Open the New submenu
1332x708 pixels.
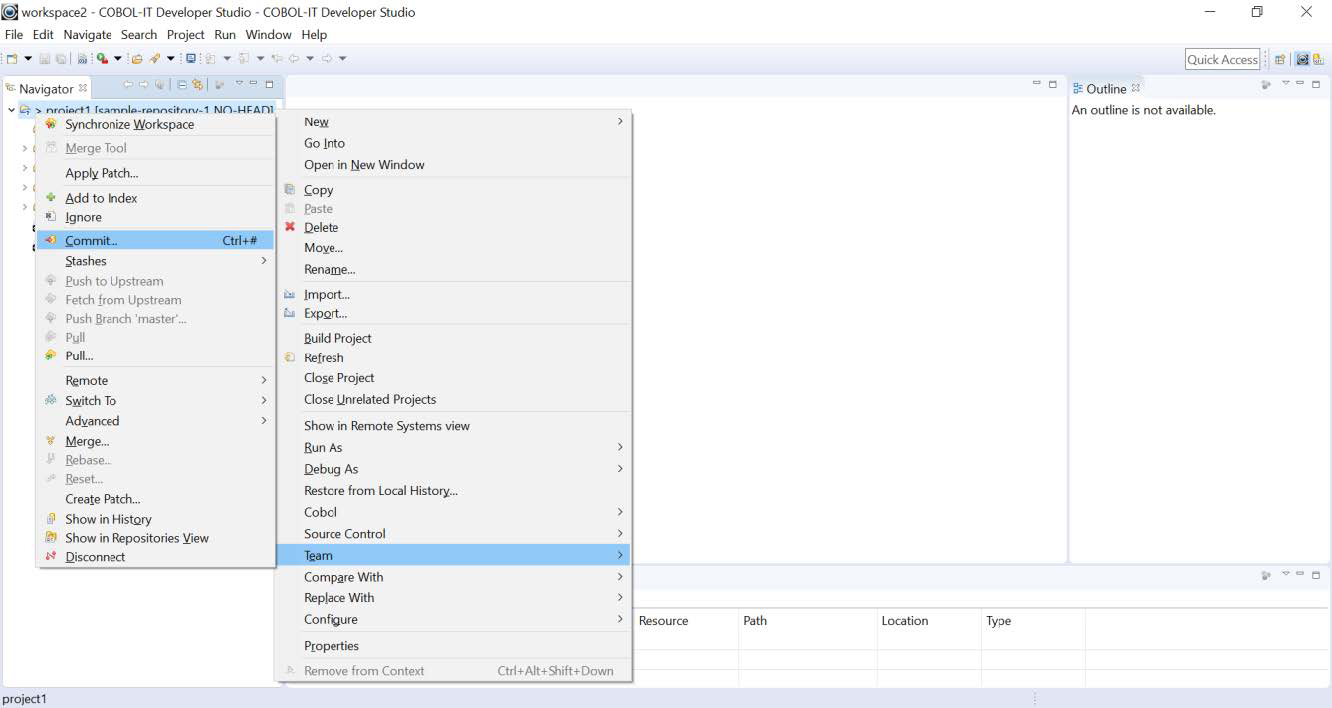click(619, 122)
